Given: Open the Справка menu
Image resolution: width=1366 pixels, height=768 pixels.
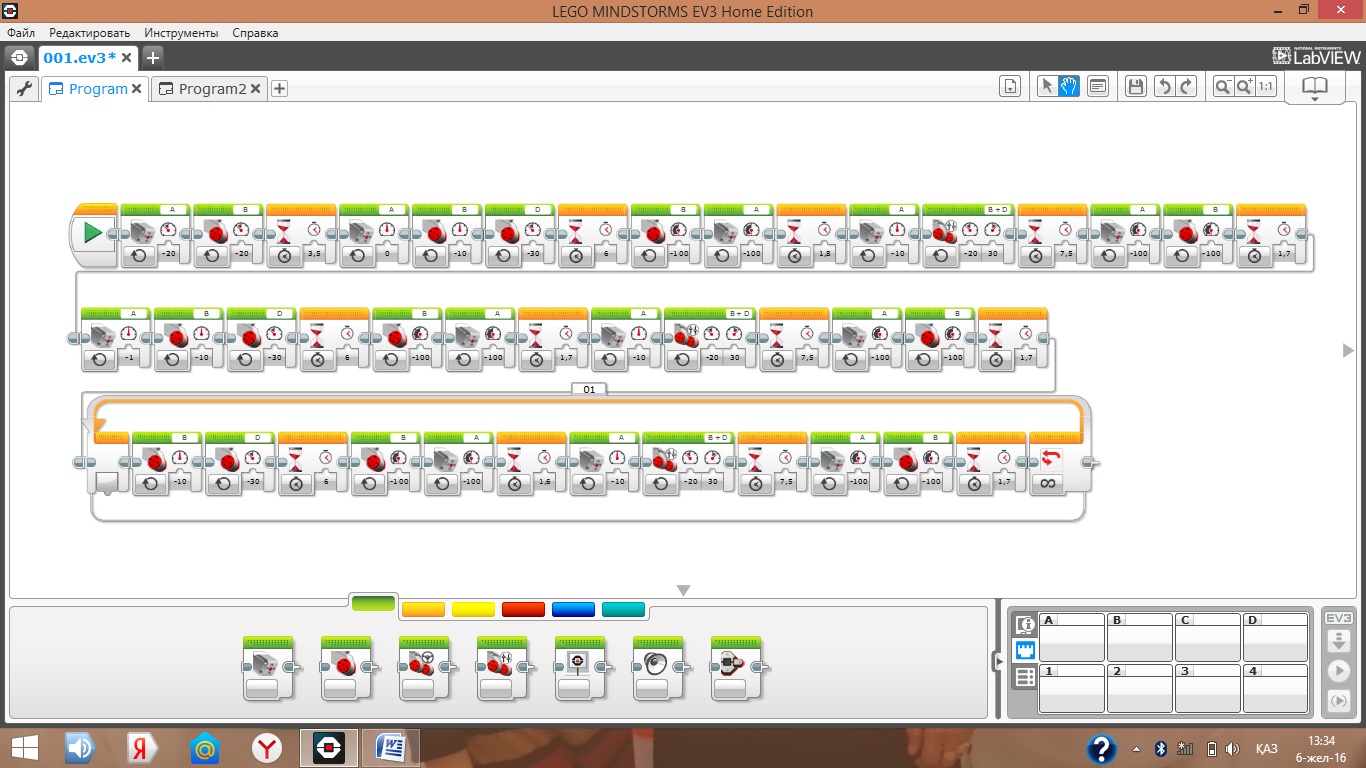Looking at the screenshot, I should [255, 33].
